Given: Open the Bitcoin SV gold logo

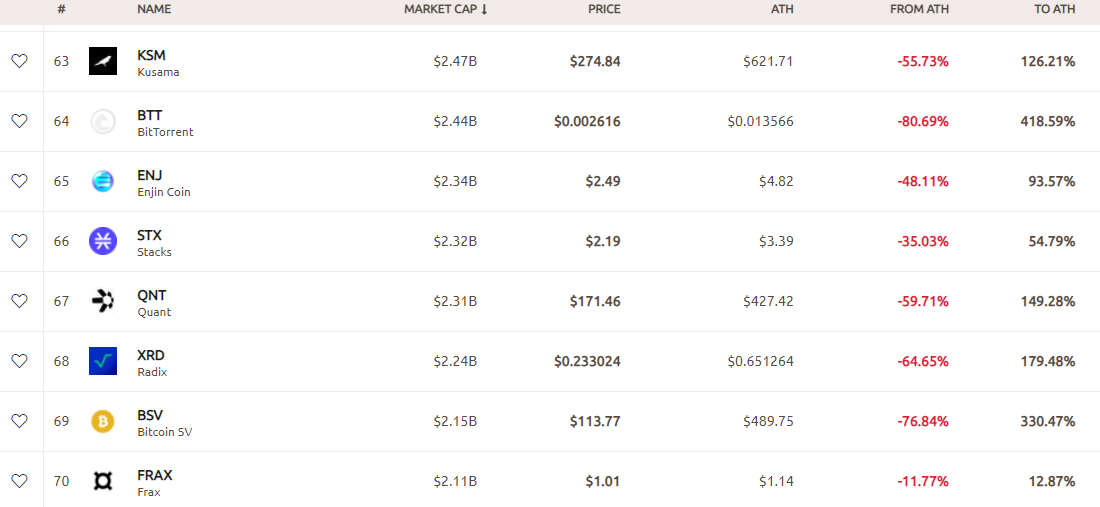Looking at the screenshot, I should point(103,421).
